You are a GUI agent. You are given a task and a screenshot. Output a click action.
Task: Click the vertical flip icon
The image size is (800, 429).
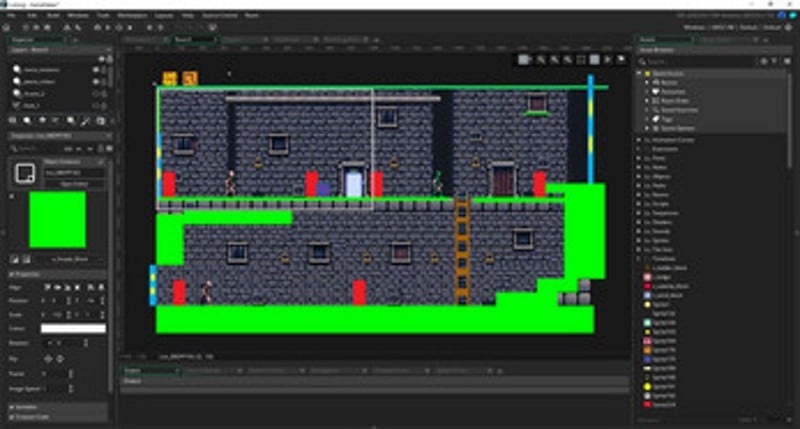click(60, 359)
